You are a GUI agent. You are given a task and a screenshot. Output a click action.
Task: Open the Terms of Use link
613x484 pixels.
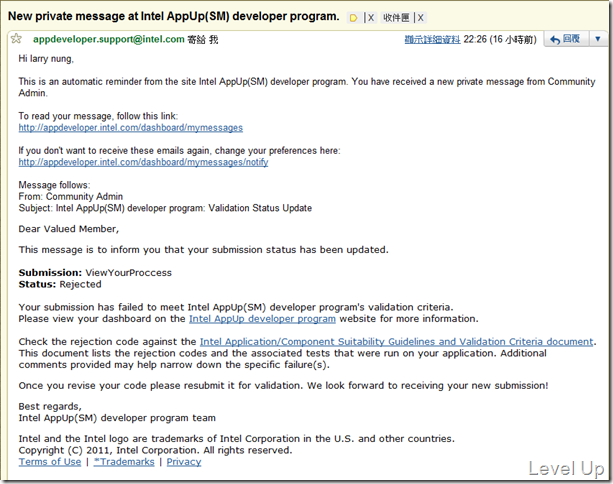50,462
